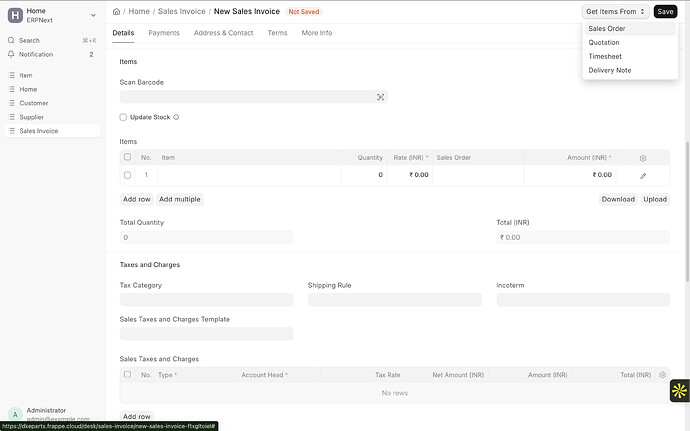
Task: Check the row 1 item checkbox
Action: pos(127,175)
